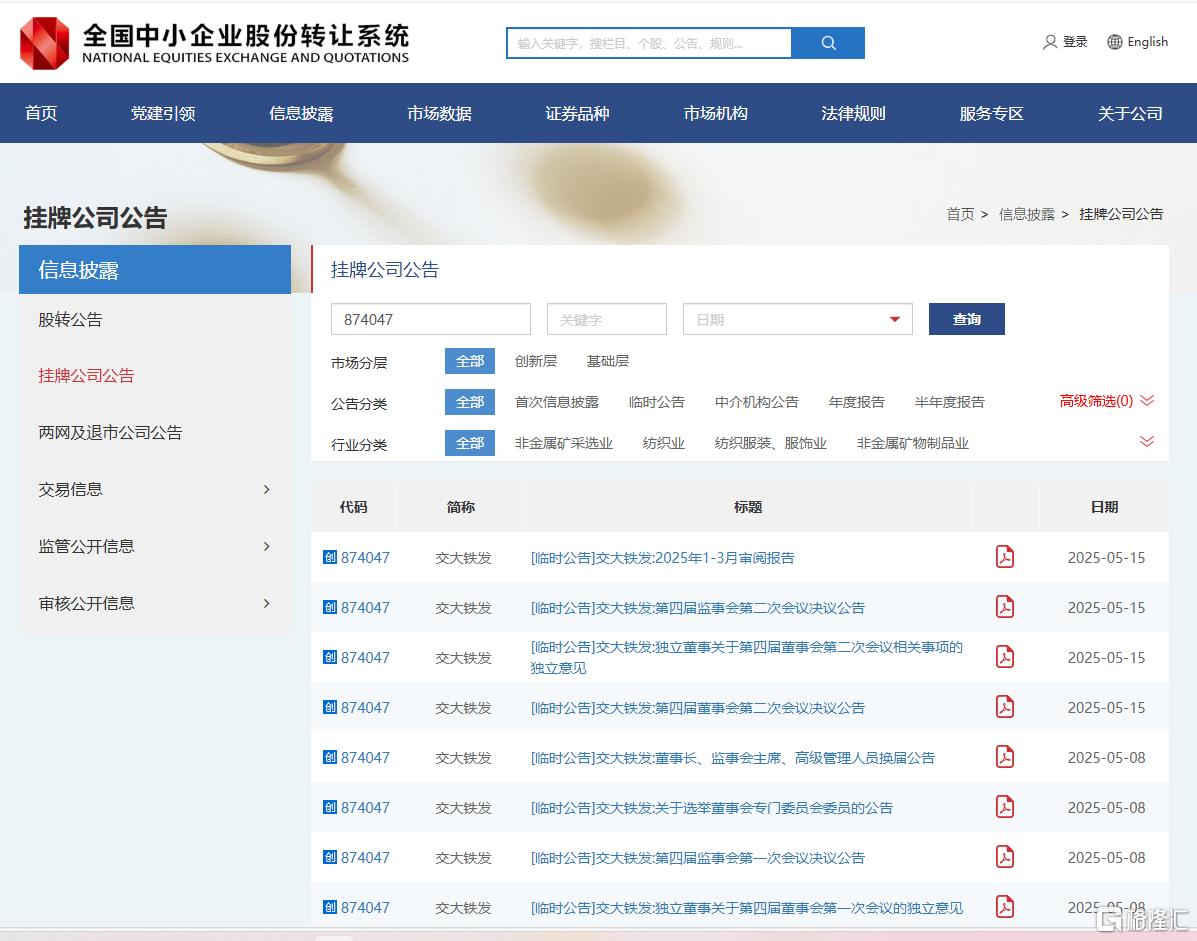Viewport: 1197px width, 941px height.
Task: Filter industry by 非金属矿采选业
Action: pos(563,443)
